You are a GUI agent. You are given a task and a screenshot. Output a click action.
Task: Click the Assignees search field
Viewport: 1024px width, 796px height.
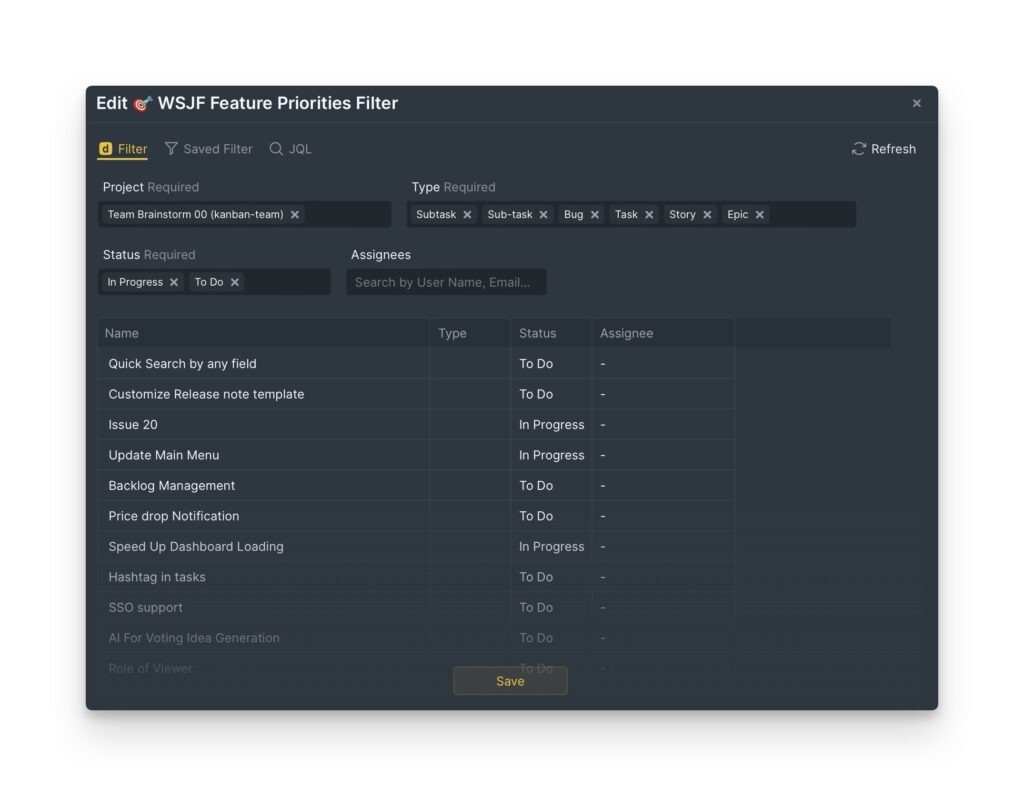click(447, 282)
